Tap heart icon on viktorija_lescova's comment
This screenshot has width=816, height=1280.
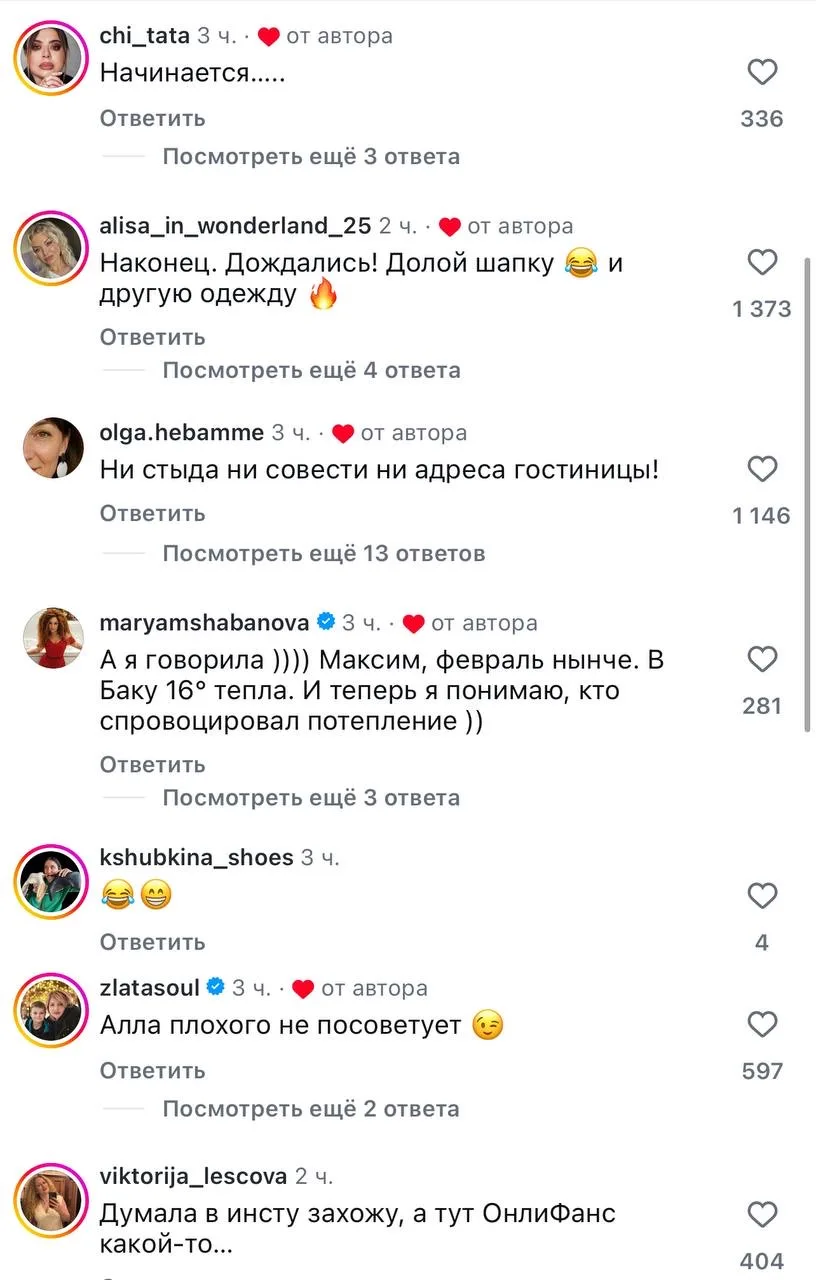762,1214
